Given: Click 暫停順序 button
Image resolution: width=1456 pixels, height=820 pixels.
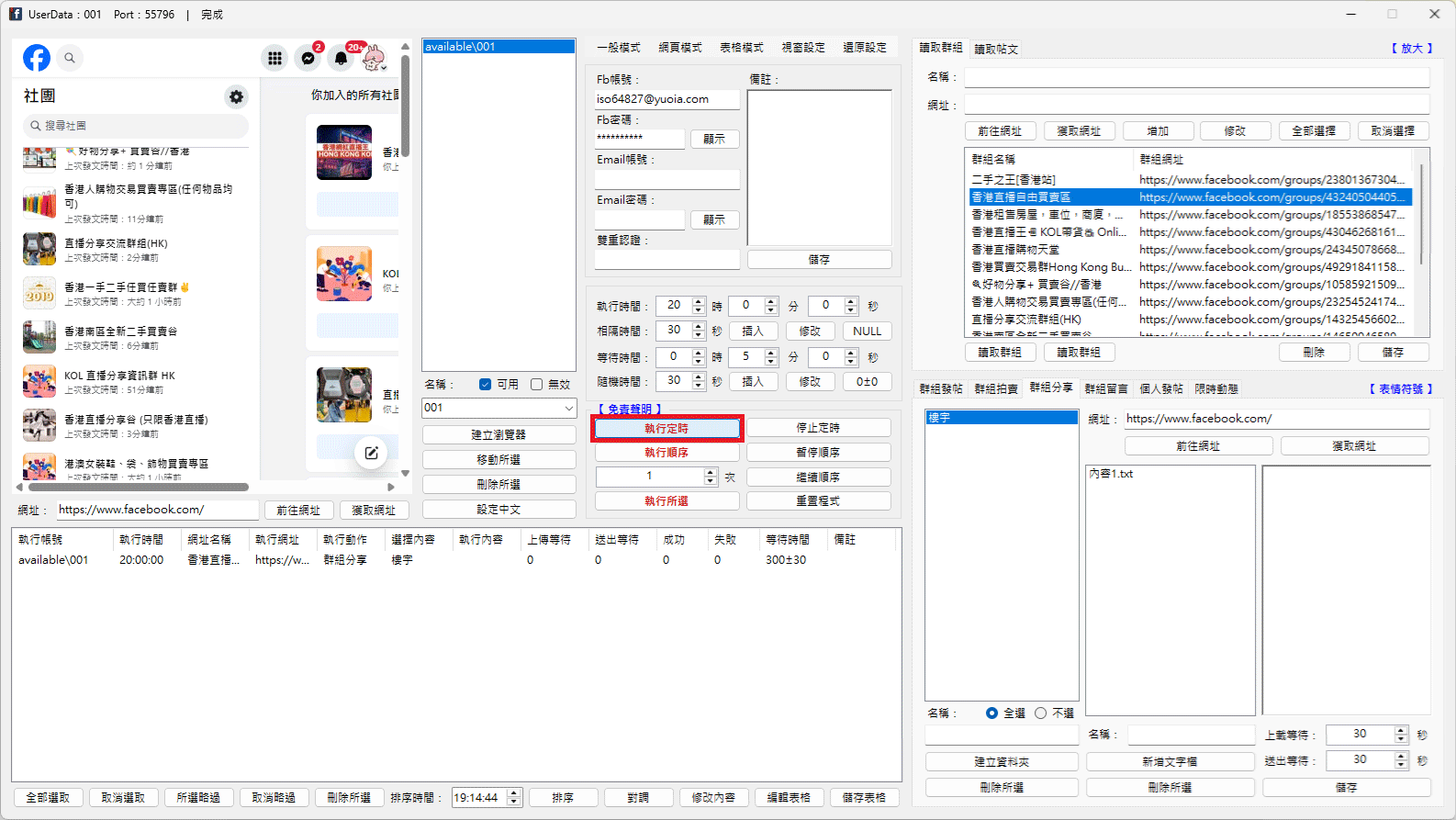Looking at the screenshot, I should pos(818,453).
